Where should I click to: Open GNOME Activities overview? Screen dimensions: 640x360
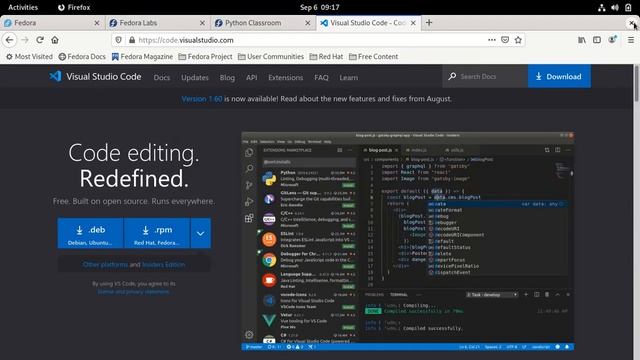tap(23, 7)
